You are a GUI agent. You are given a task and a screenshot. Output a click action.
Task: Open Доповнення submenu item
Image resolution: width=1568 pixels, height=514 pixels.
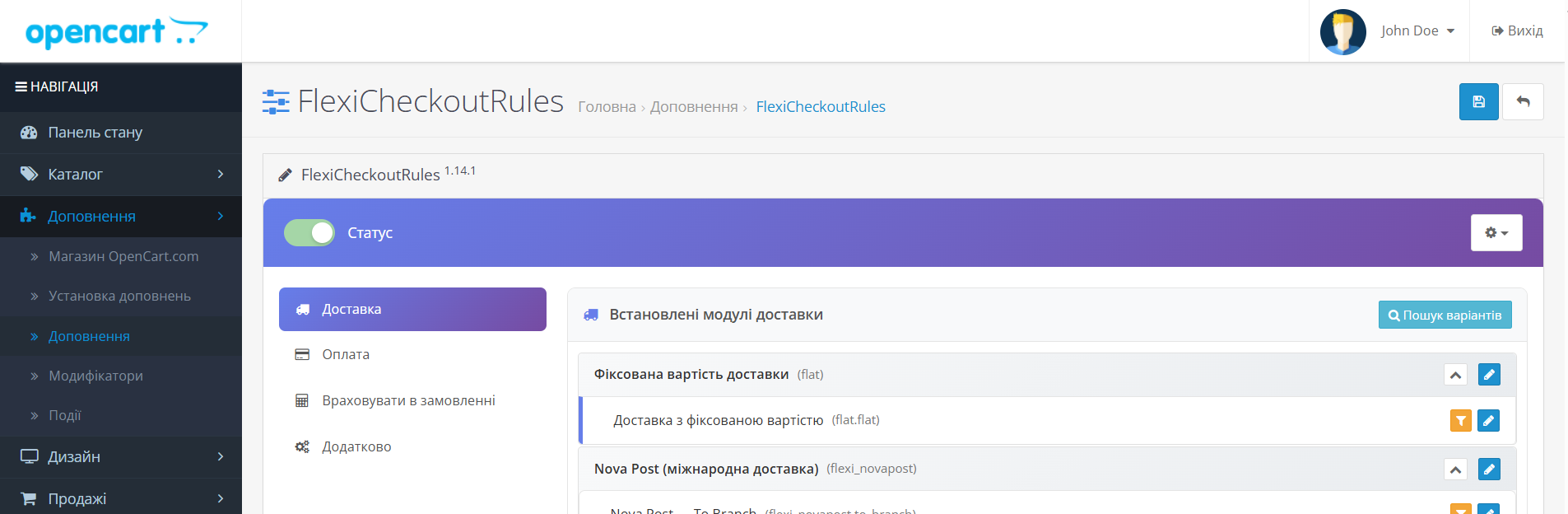(x=121, y=336)
